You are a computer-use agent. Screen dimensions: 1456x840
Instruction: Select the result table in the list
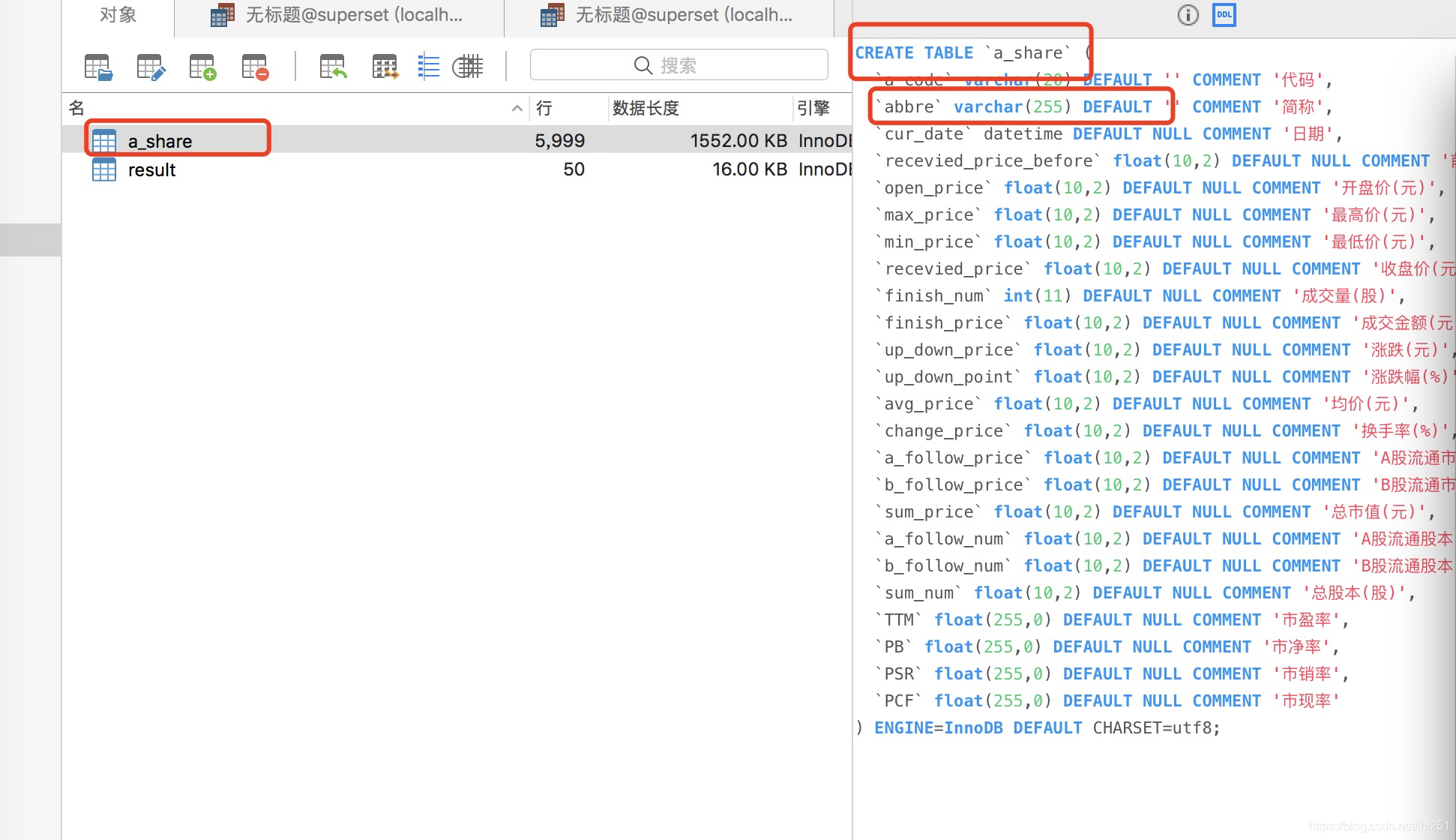[151, 169]
